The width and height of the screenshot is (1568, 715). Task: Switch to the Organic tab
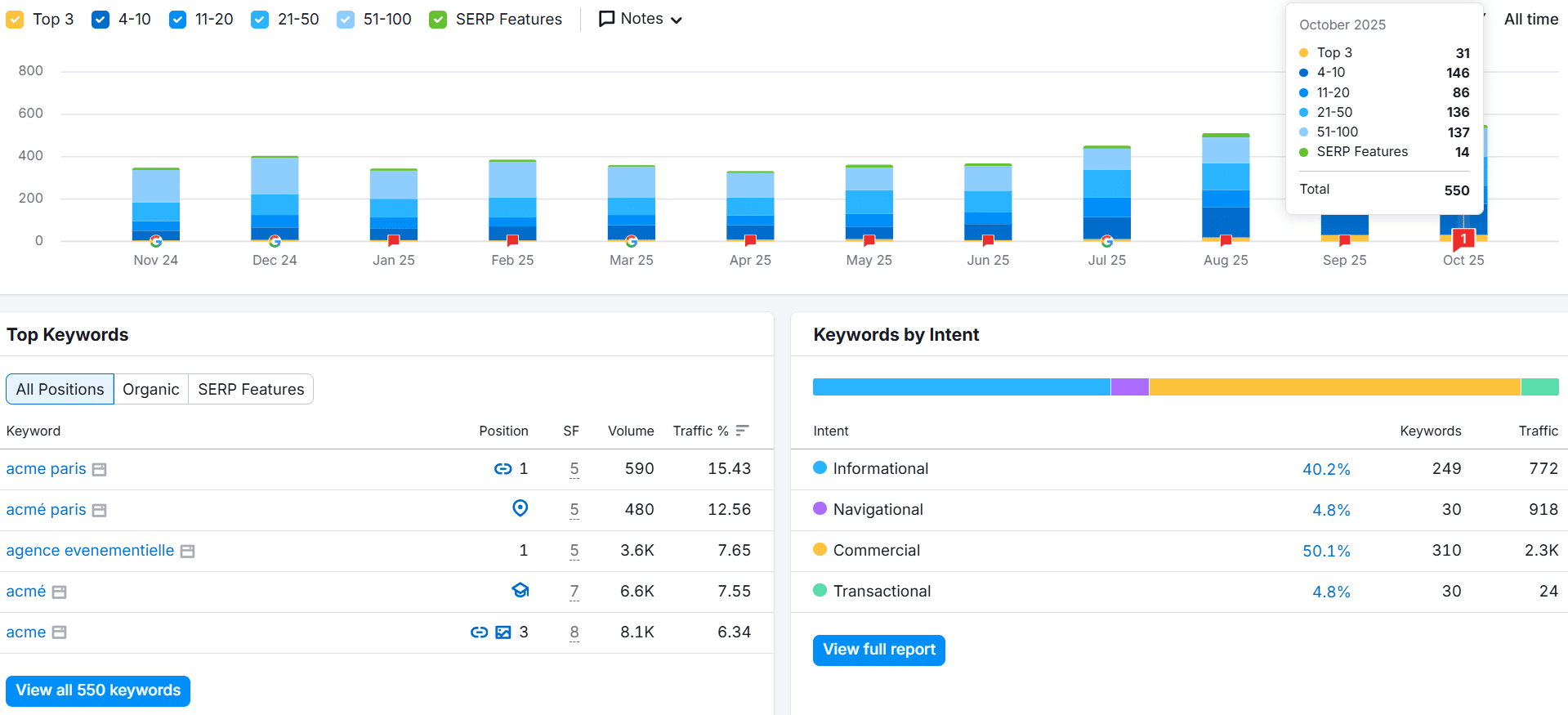(x=150, y=389)
